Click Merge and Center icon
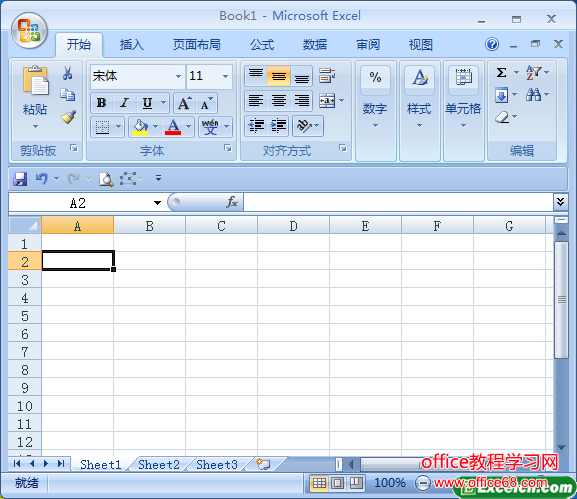Image resolution: width=577 pixels, height=499 pixels. (x=327, y=100)
